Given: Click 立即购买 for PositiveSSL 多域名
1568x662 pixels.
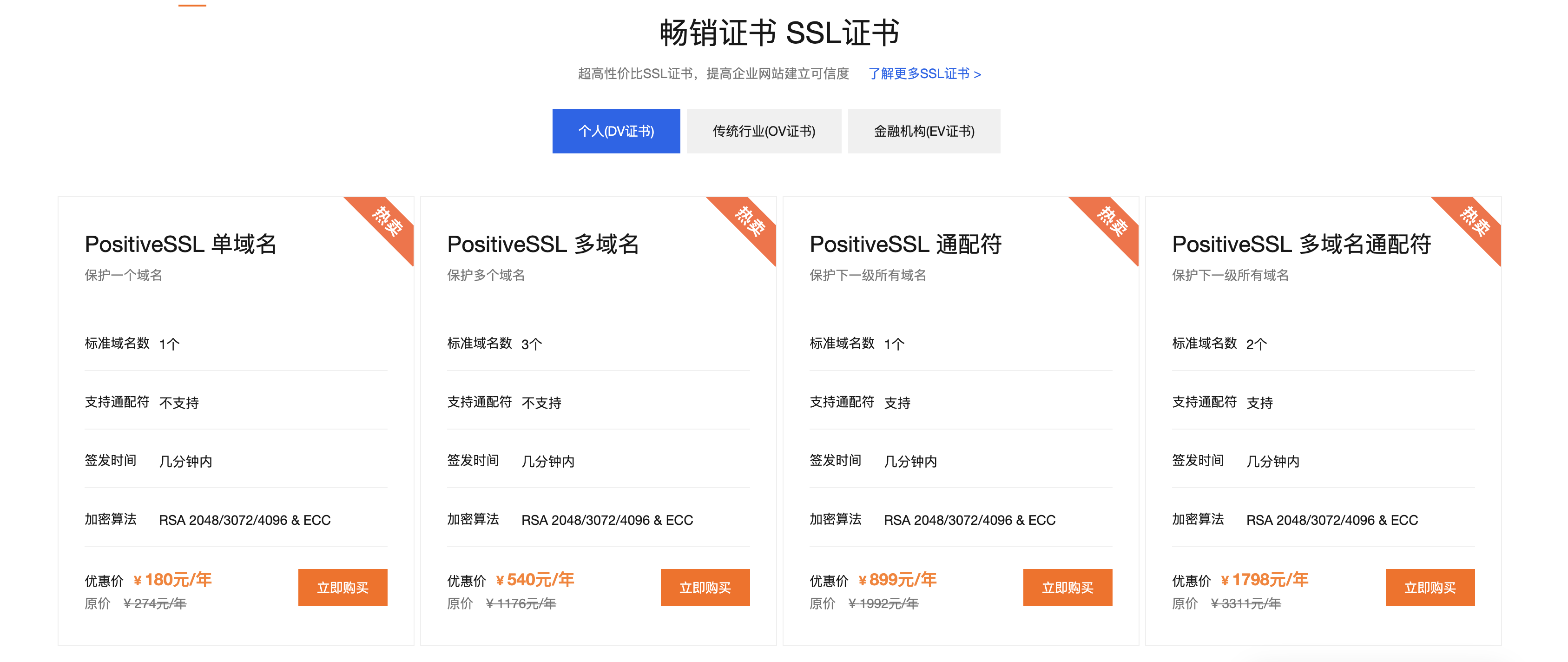Looking at the screenshot, I should coord(705,587).
